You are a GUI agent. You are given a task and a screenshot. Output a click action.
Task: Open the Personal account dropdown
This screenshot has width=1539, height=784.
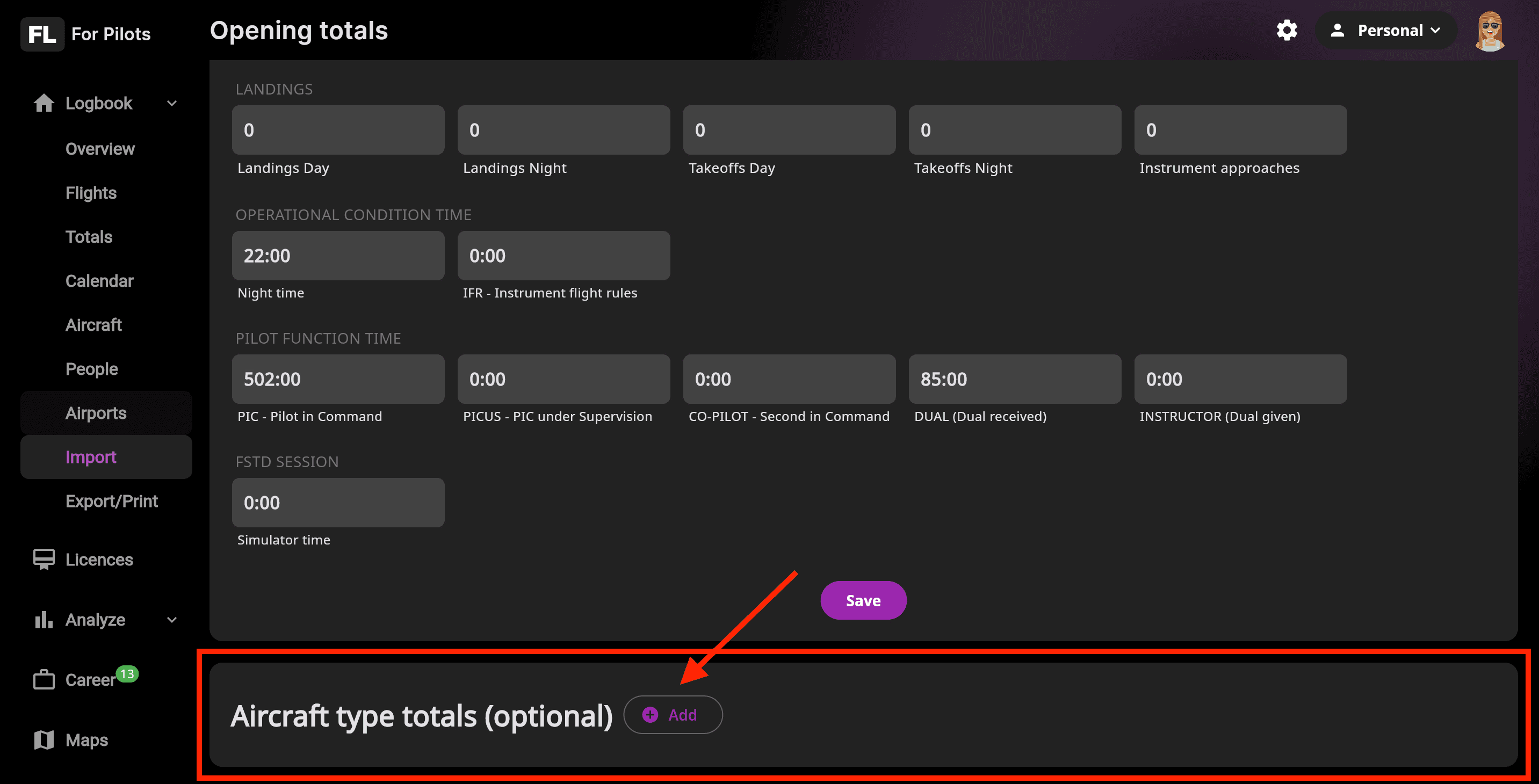click(x=1385, y=31)
